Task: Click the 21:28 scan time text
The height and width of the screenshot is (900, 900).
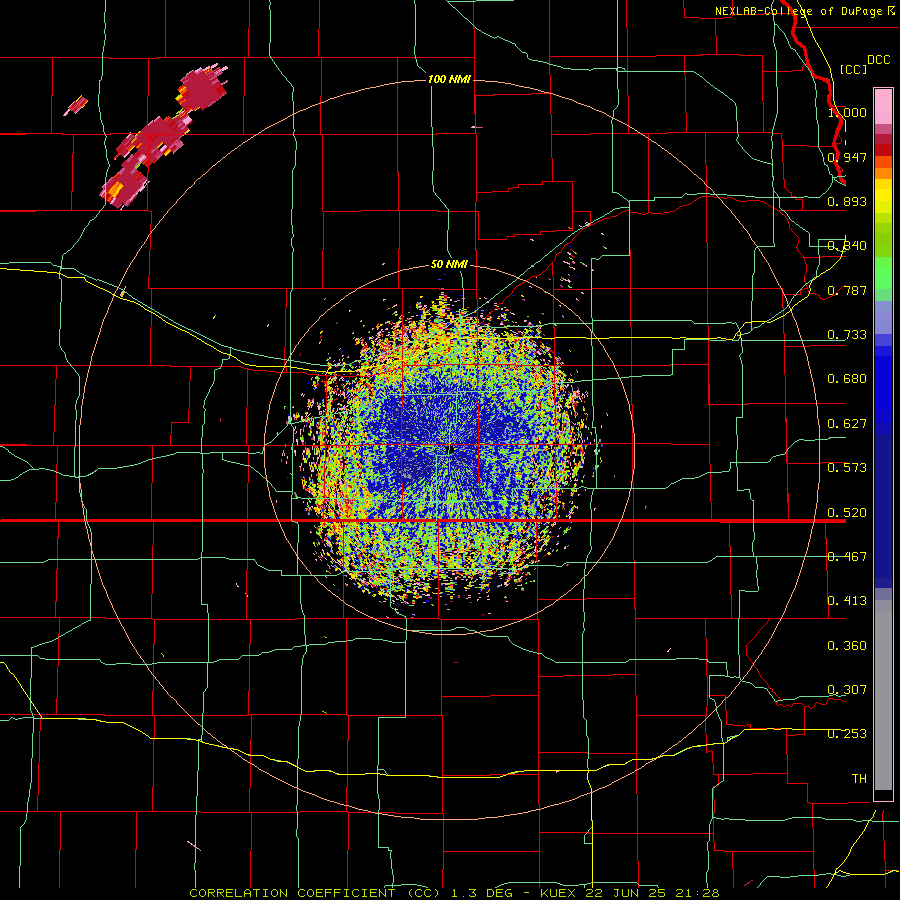Action: pos(696,893)
